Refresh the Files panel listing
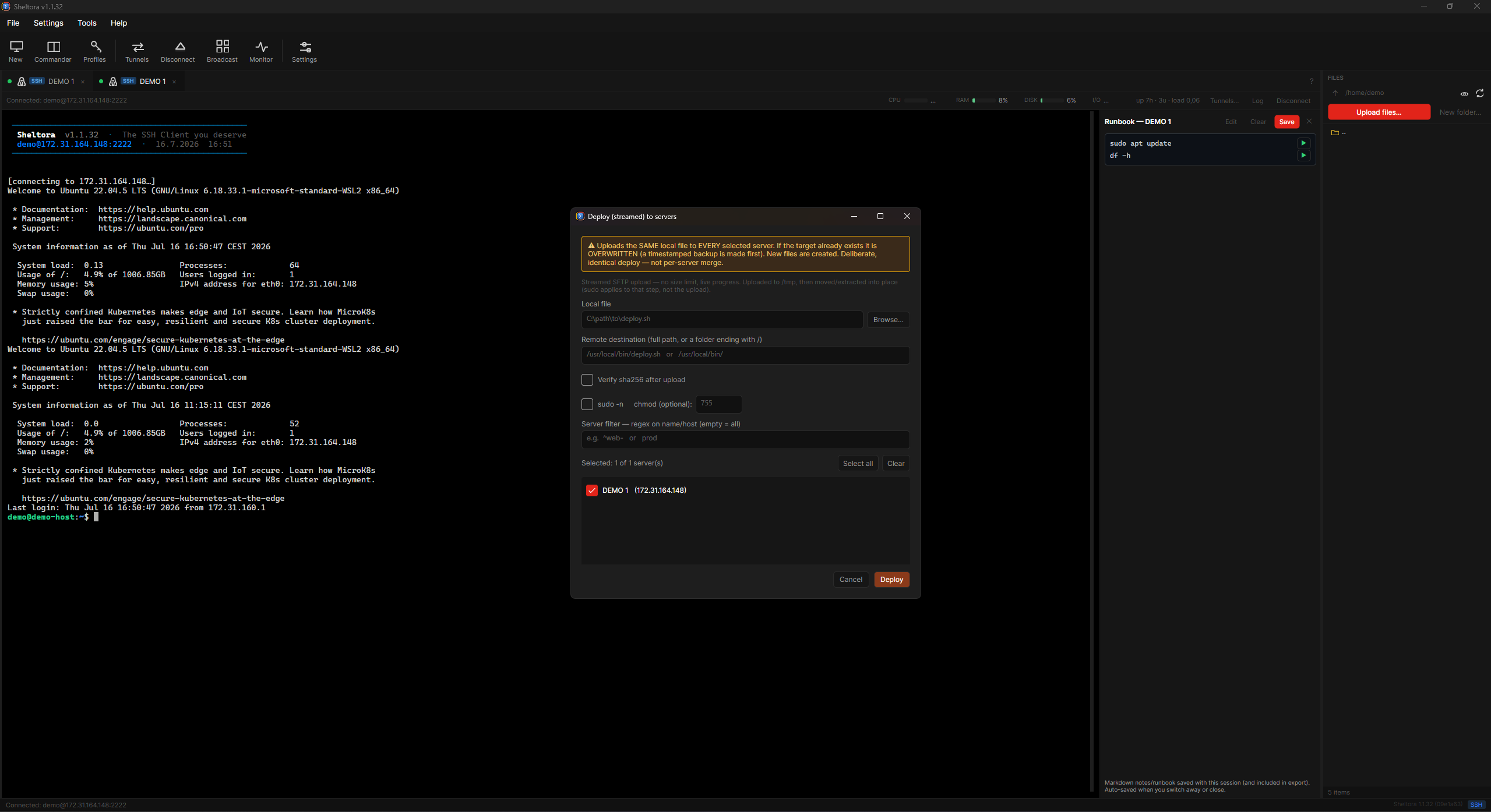This screenshot has height=812, width=1491. click(x=1479, y=93)
